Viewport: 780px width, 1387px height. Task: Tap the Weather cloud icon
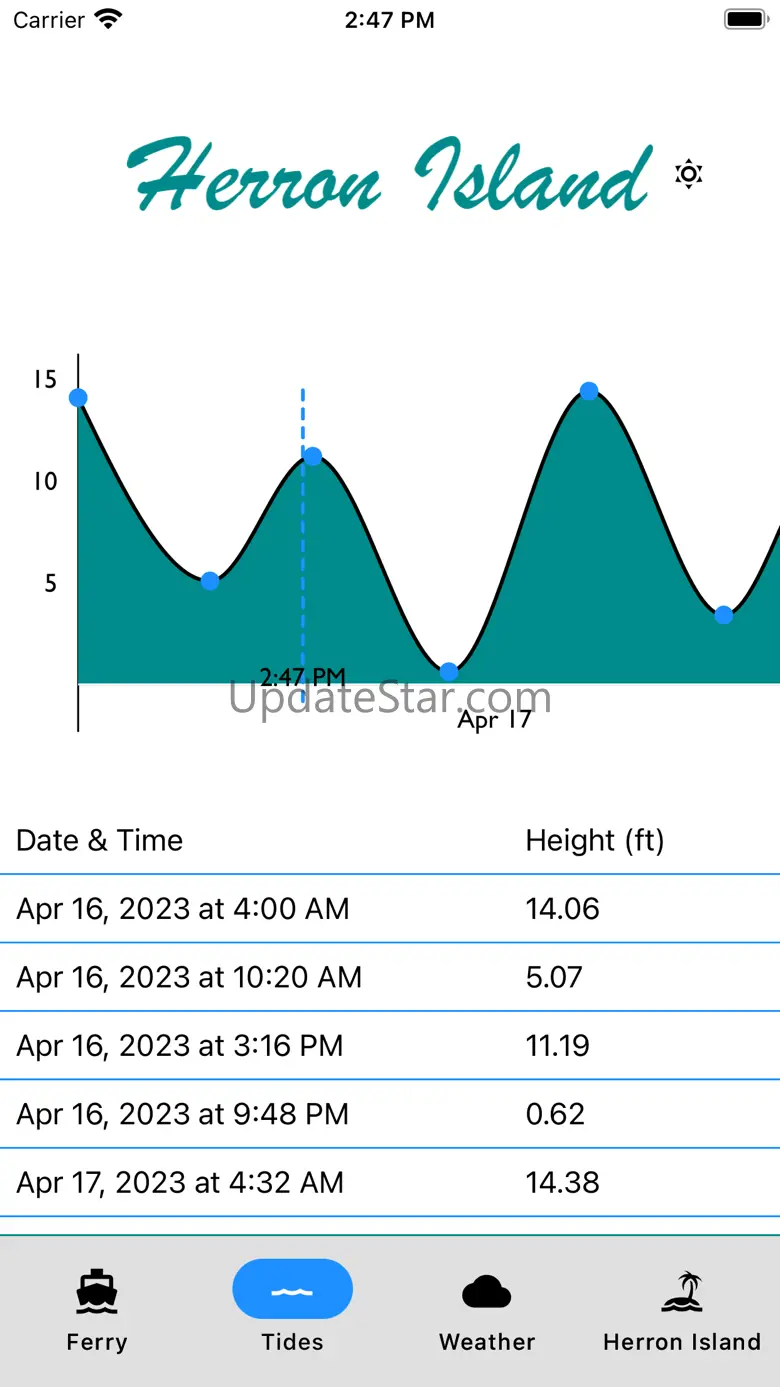tap(487, 1292)
